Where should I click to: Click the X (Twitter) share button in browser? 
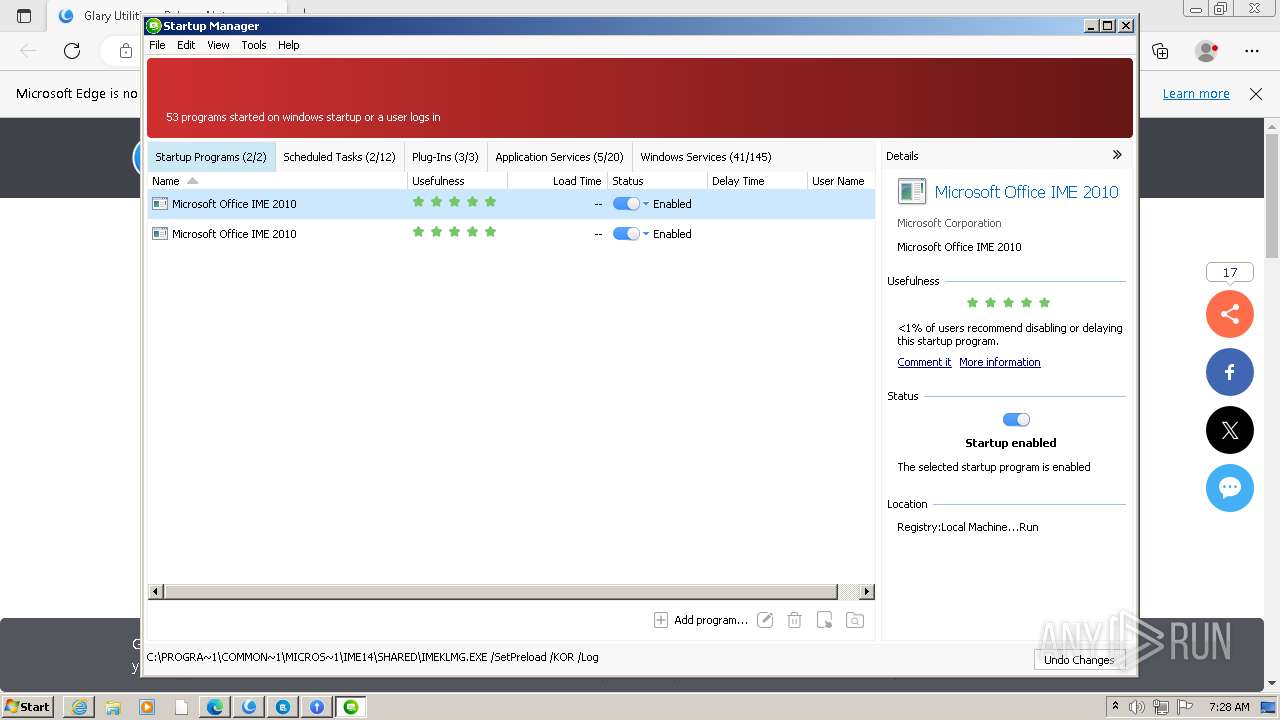click(1230, 431)
